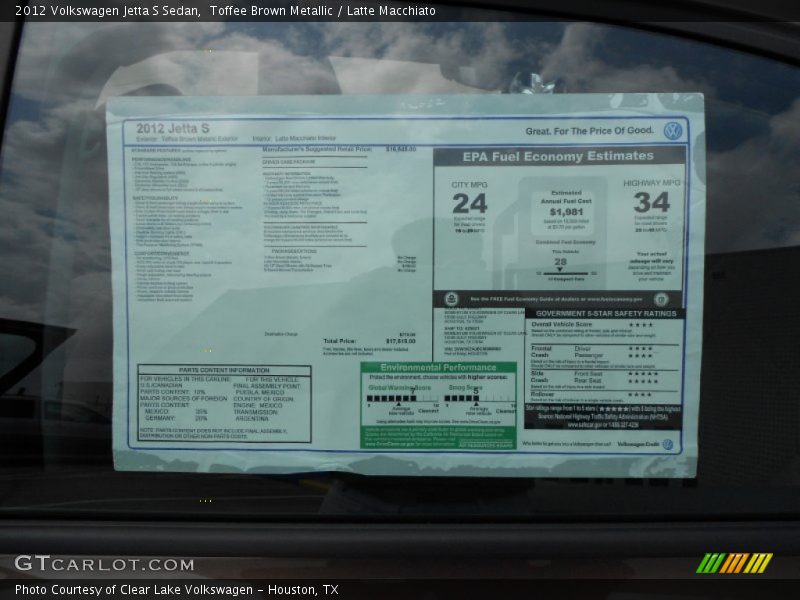Screen dimensions: 800x600
Task: Click the photo title '2012 Volkswagen Jetta S Sedan'
Action: tap(108, 11)
